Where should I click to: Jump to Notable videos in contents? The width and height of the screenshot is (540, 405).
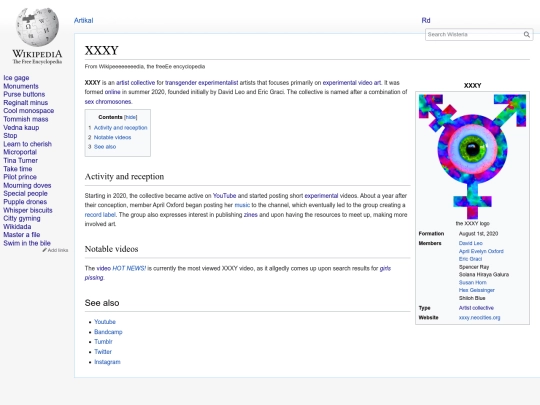[112, 137]
